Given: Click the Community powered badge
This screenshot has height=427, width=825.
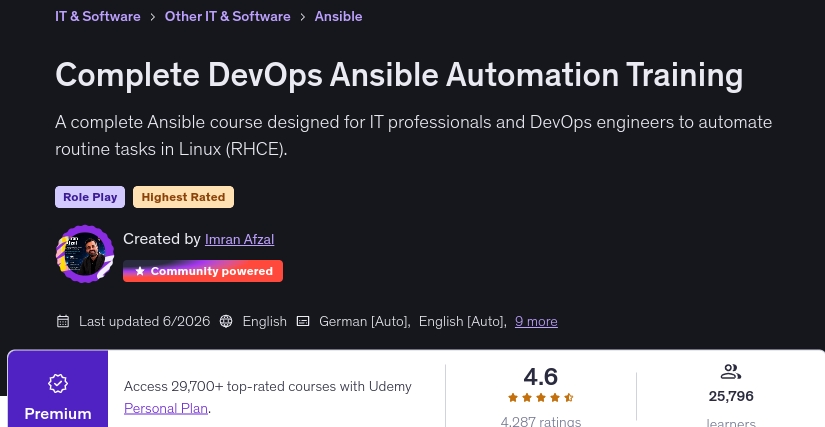Looking at the screenshot, I should click(203, 271).
